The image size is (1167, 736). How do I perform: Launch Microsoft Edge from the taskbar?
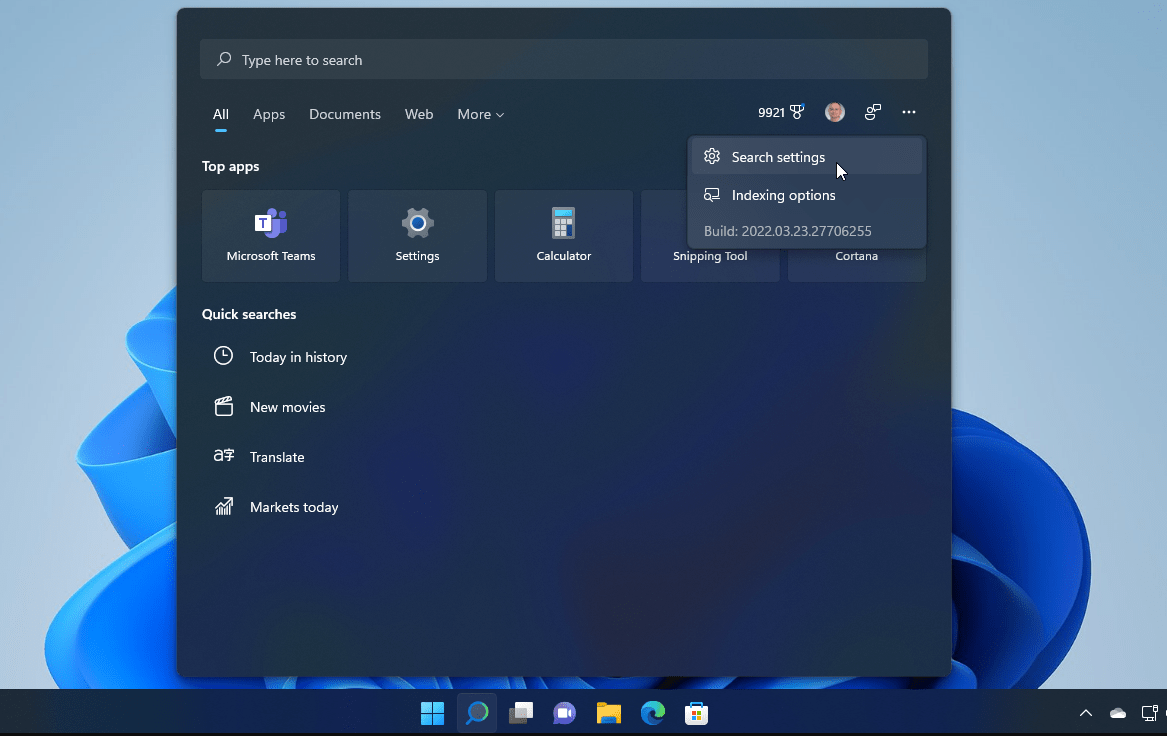pyautogui.click(x=653, y=713)
